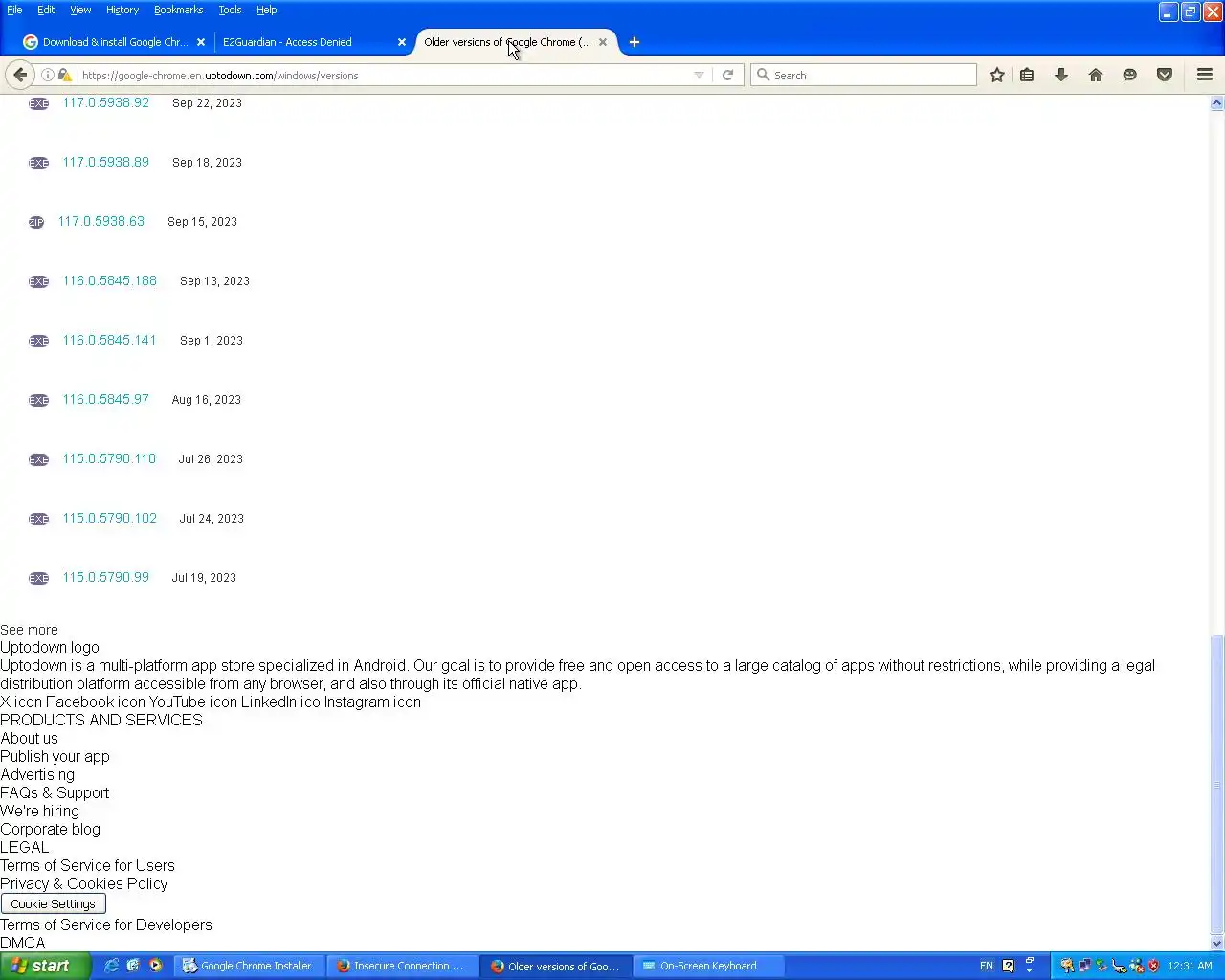The width and height of the screenshot is (1225, 980).
Task: Click See more to load older versions
Action: [29, 630]
